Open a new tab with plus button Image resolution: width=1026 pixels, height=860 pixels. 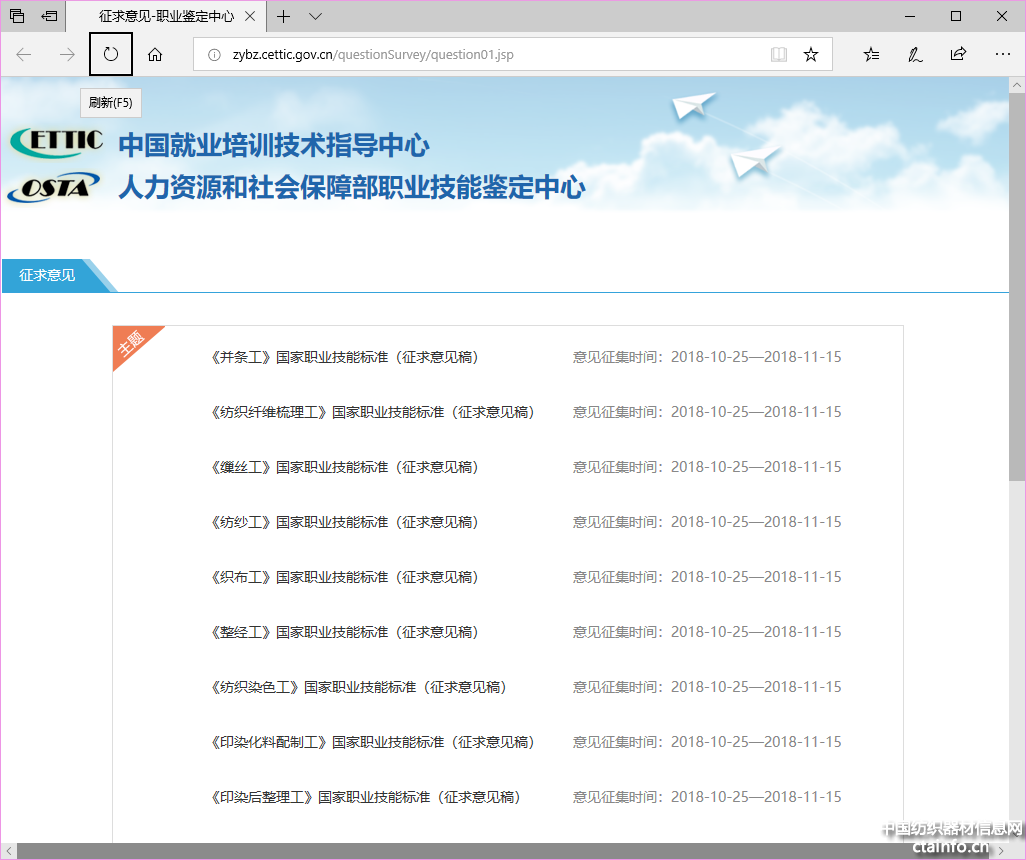pyautogui.click(x=284, y=17)
